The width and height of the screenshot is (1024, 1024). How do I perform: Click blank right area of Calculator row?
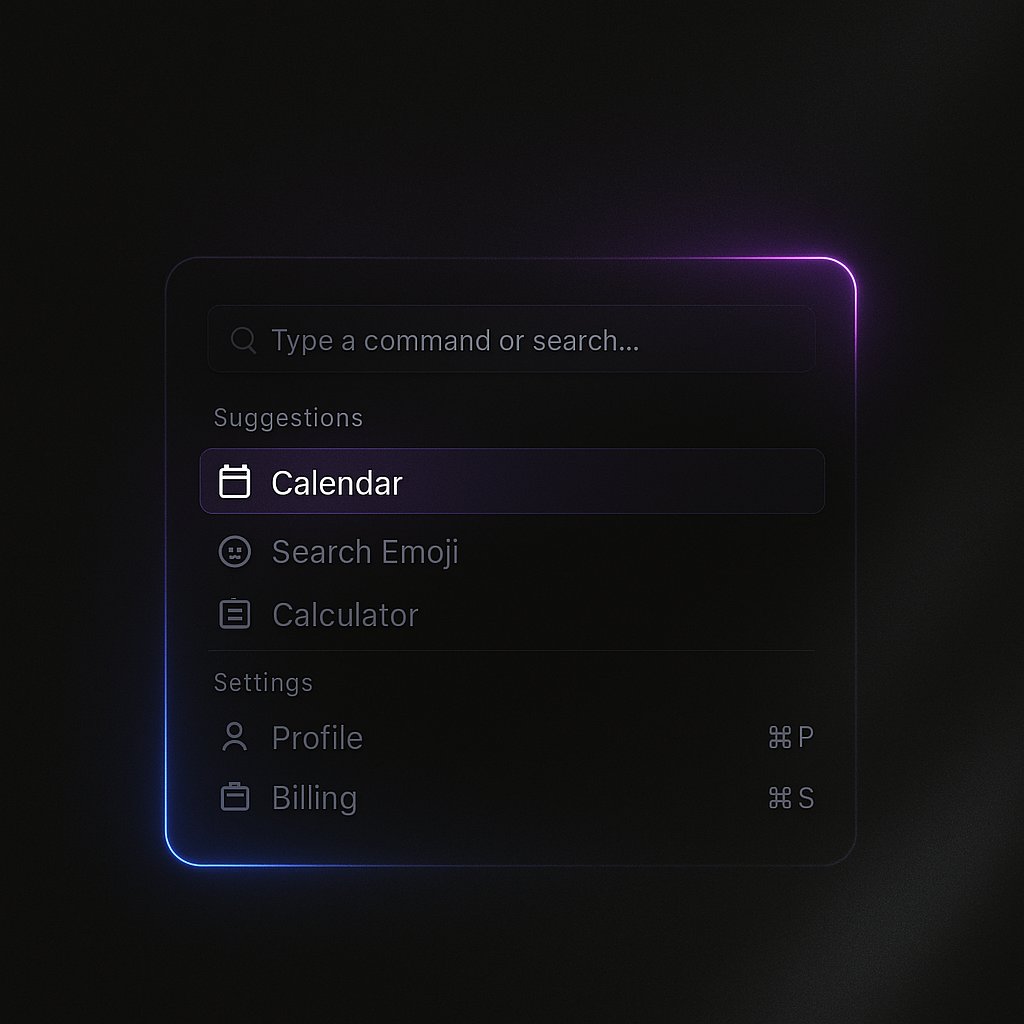650,615
